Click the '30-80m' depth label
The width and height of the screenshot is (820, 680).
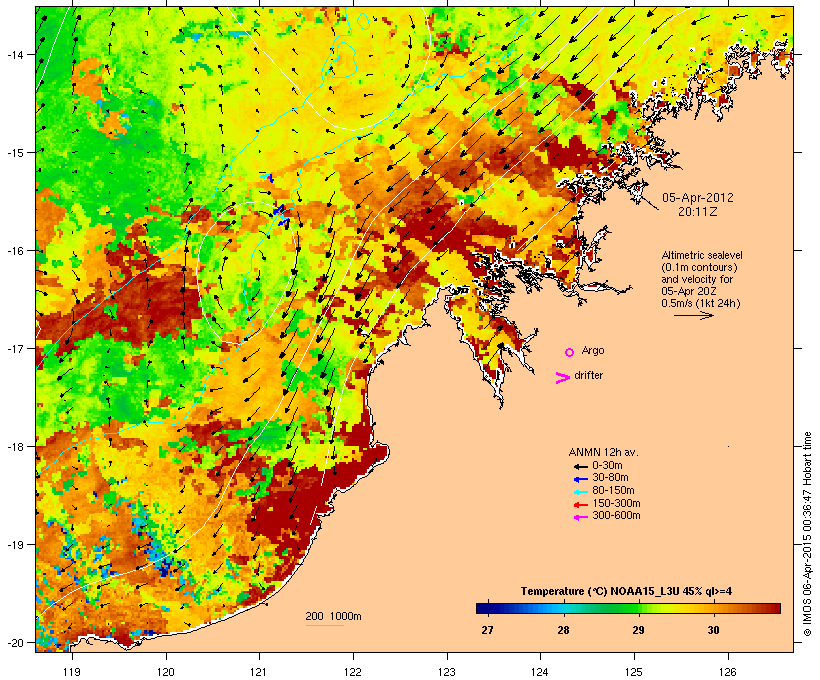(610, 478)
